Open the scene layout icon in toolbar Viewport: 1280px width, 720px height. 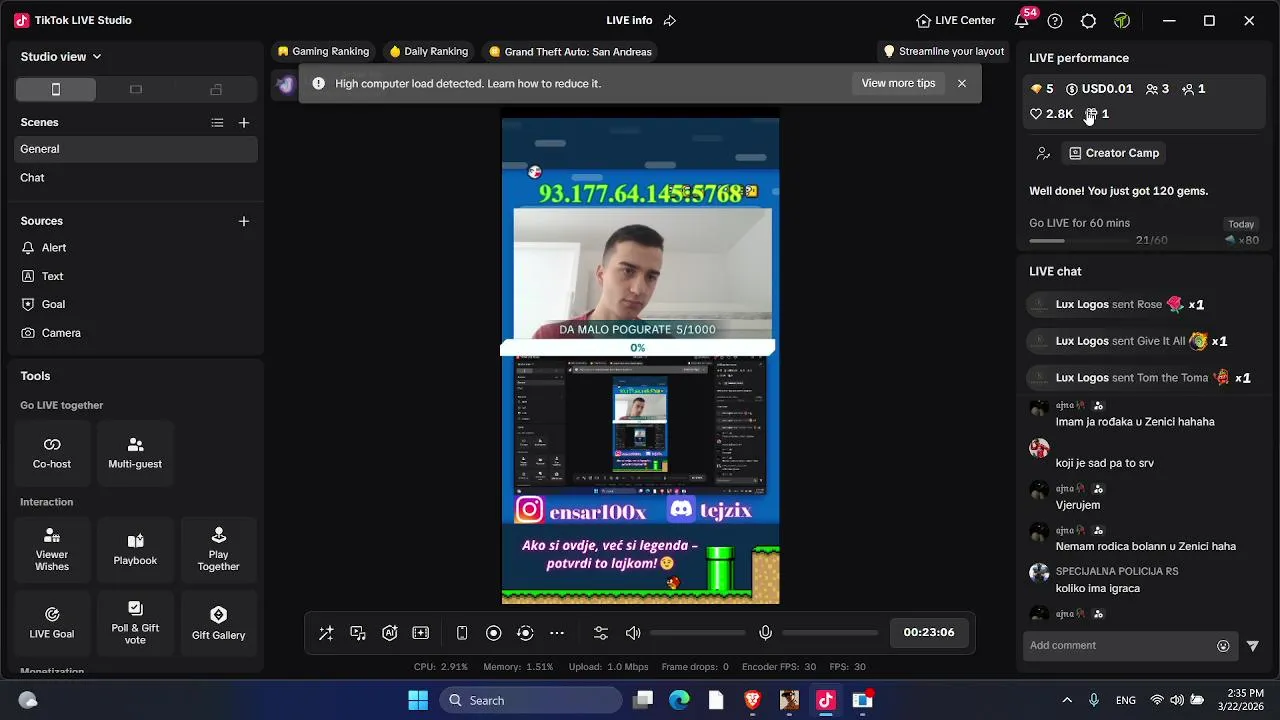pos(421,633)
